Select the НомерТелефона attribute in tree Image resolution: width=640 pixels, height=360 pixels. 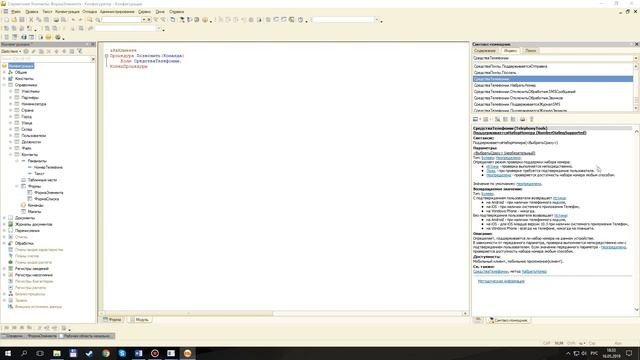coord(48,167)
